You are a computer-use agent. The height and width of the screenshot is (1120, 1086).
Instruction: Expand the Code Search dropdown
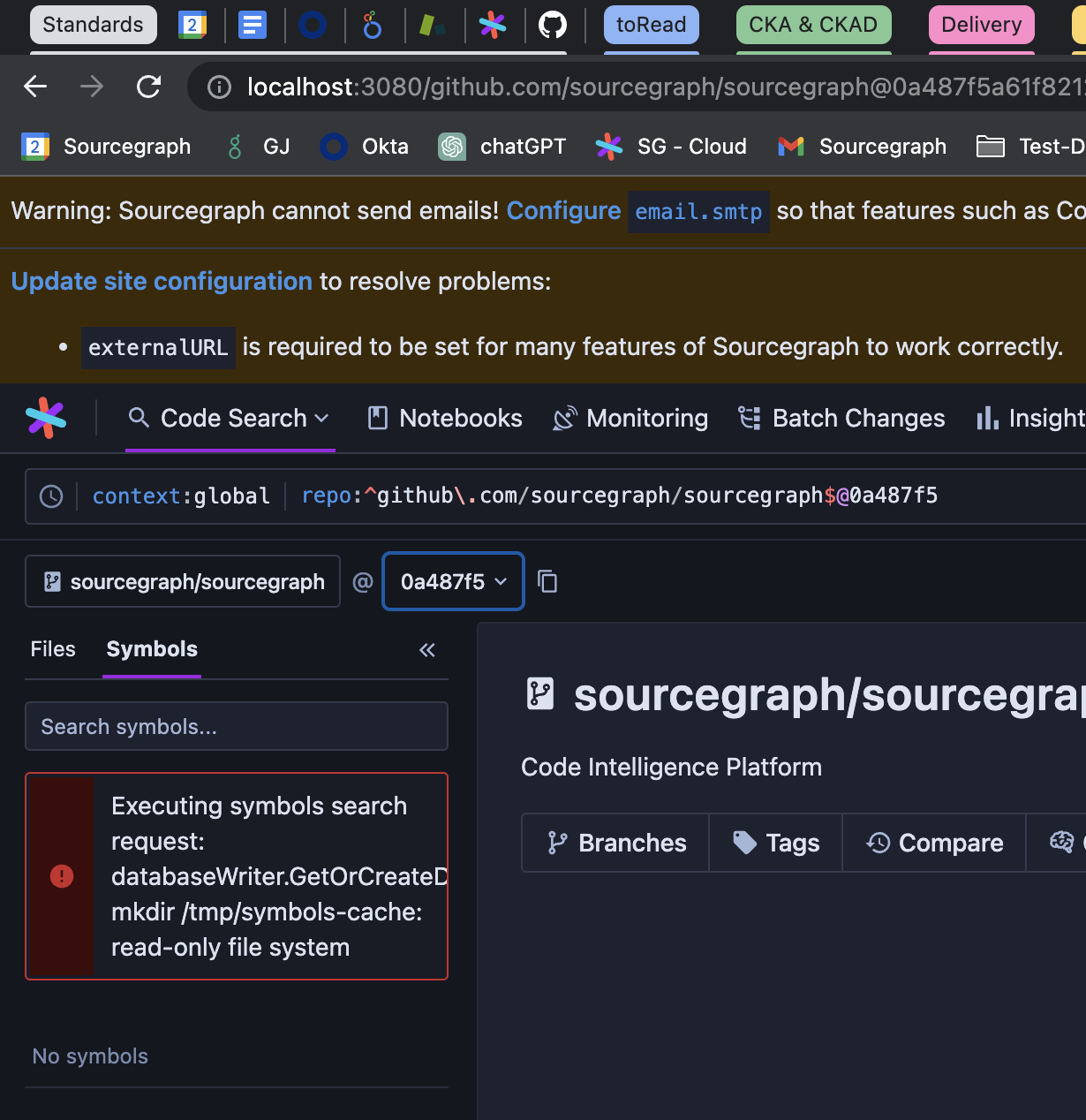tap(230, 418)
